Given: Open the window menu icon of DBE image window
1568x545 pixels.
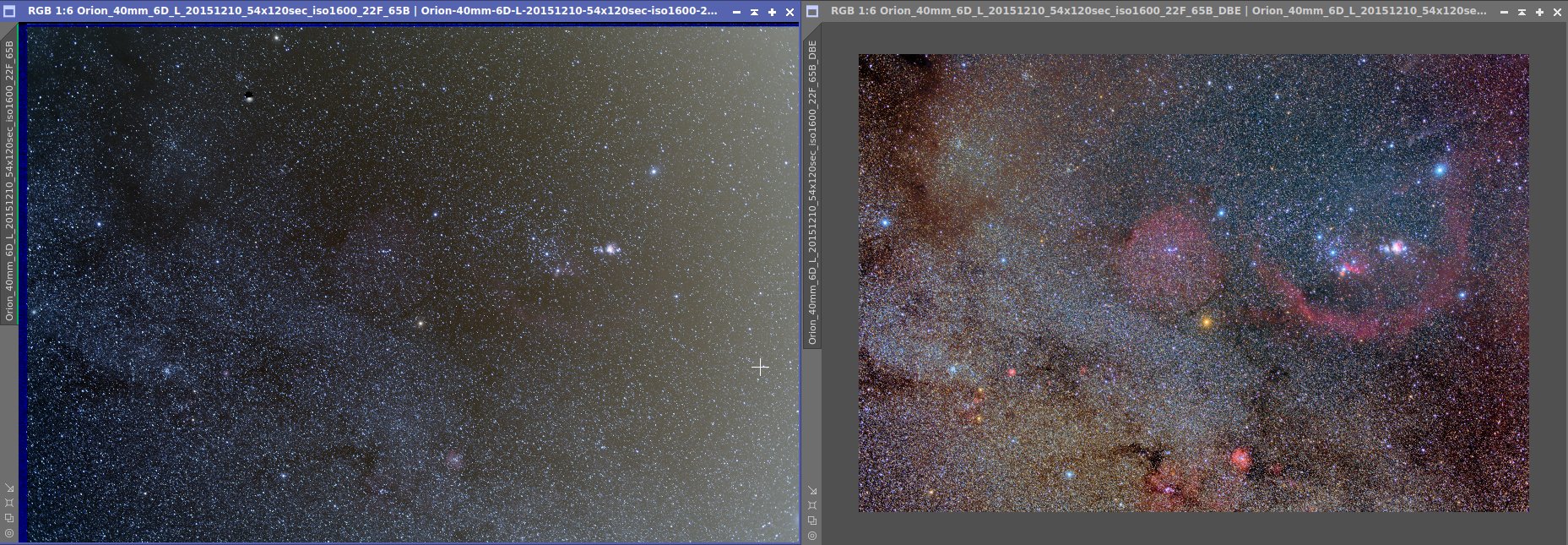Looking at the screenshot, I should click(x=813, y=11).
